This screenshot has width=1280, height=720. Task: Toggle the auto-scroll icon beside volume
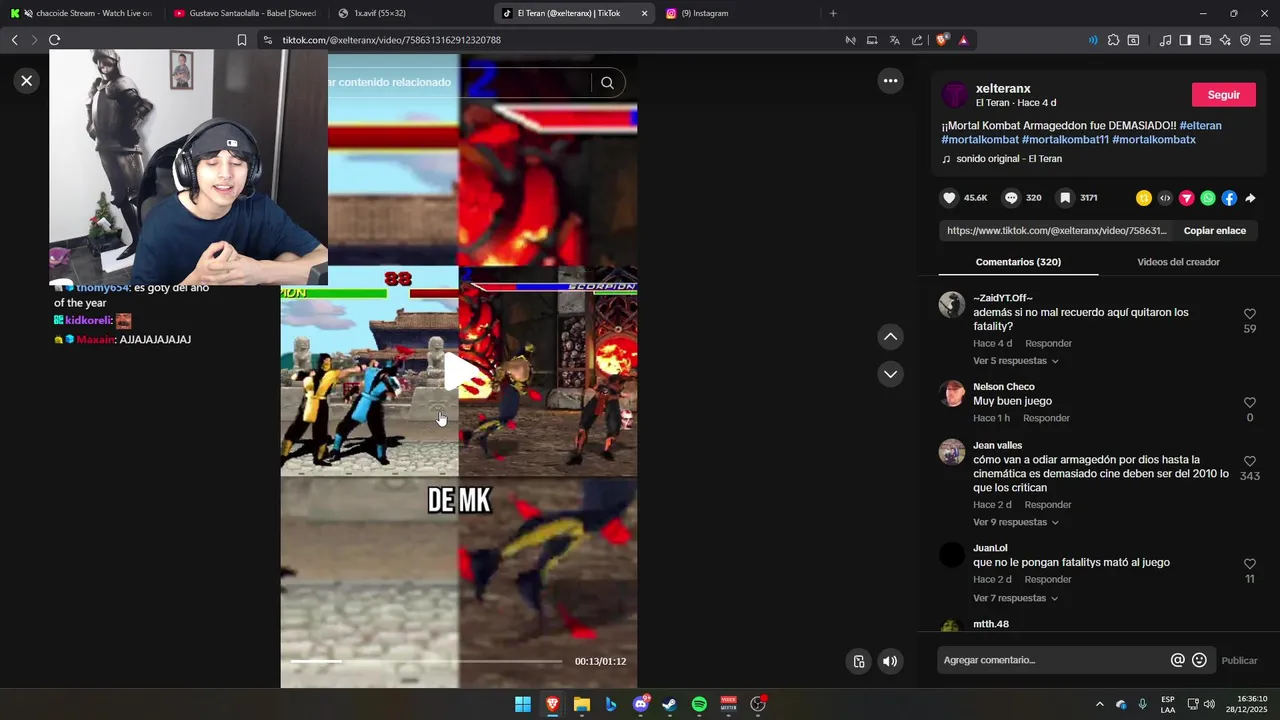(859, 661)
